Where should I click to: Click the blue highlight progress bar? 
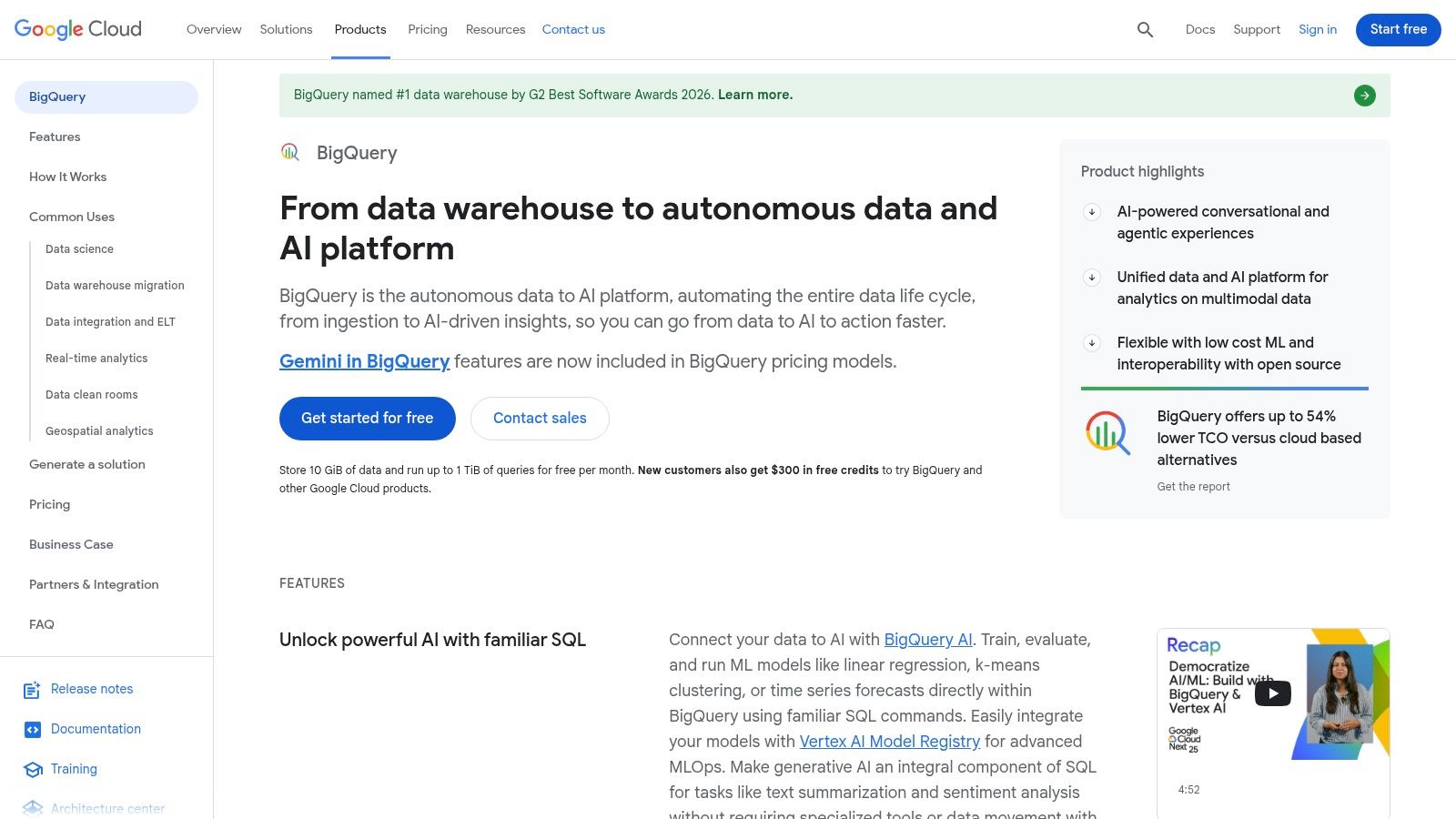(x=1225, y=389)
